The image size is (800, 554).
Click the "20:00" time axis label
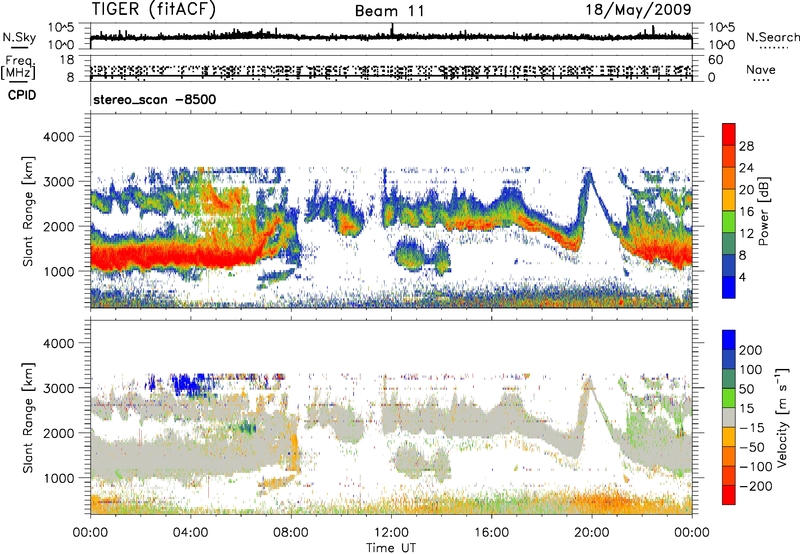coord(592,533)
